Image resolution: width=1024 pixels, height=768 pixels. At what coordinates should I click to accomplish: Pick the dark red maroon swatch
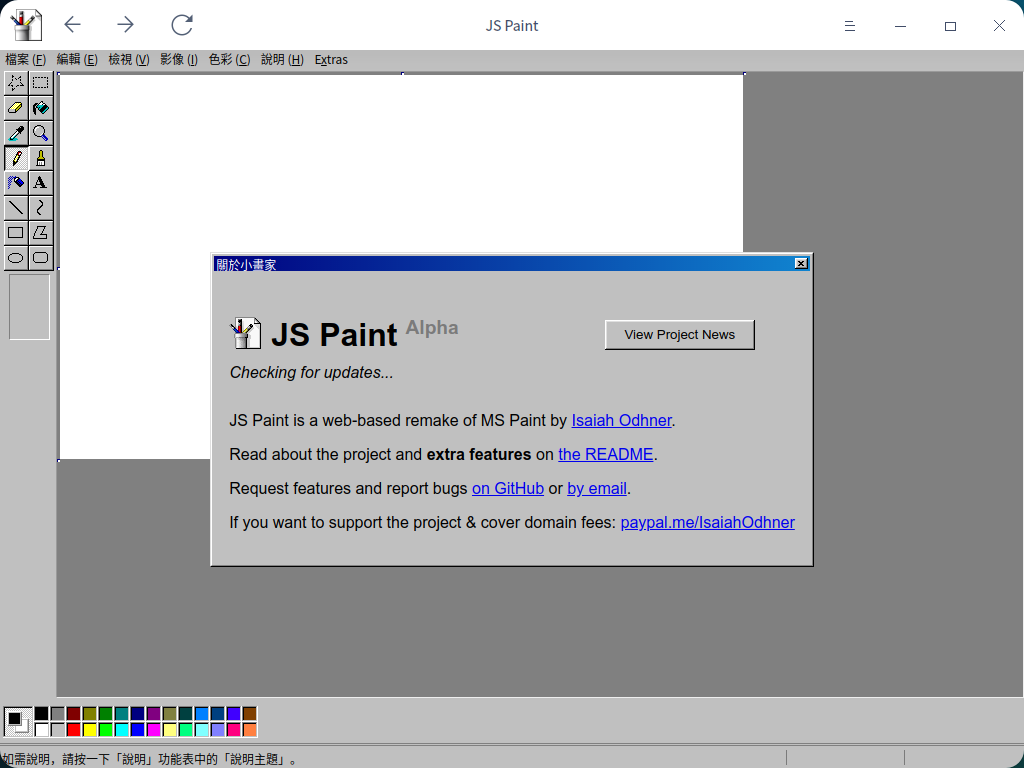(x=74, y=713)
